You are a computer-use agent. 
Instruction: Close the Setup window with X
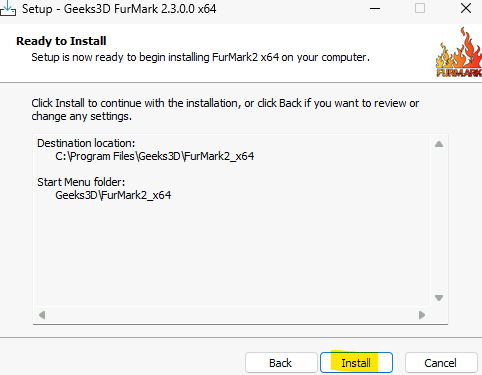(x=466, y=8)
